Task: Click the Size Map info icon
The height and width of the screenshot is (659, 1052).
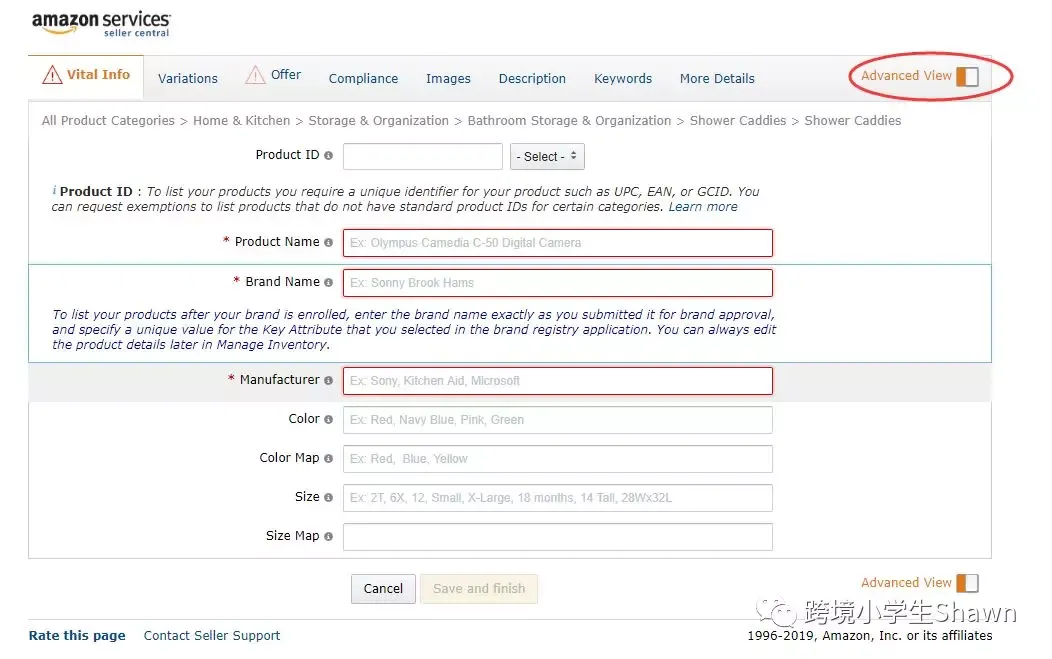Action: click(x=328, y=536)
